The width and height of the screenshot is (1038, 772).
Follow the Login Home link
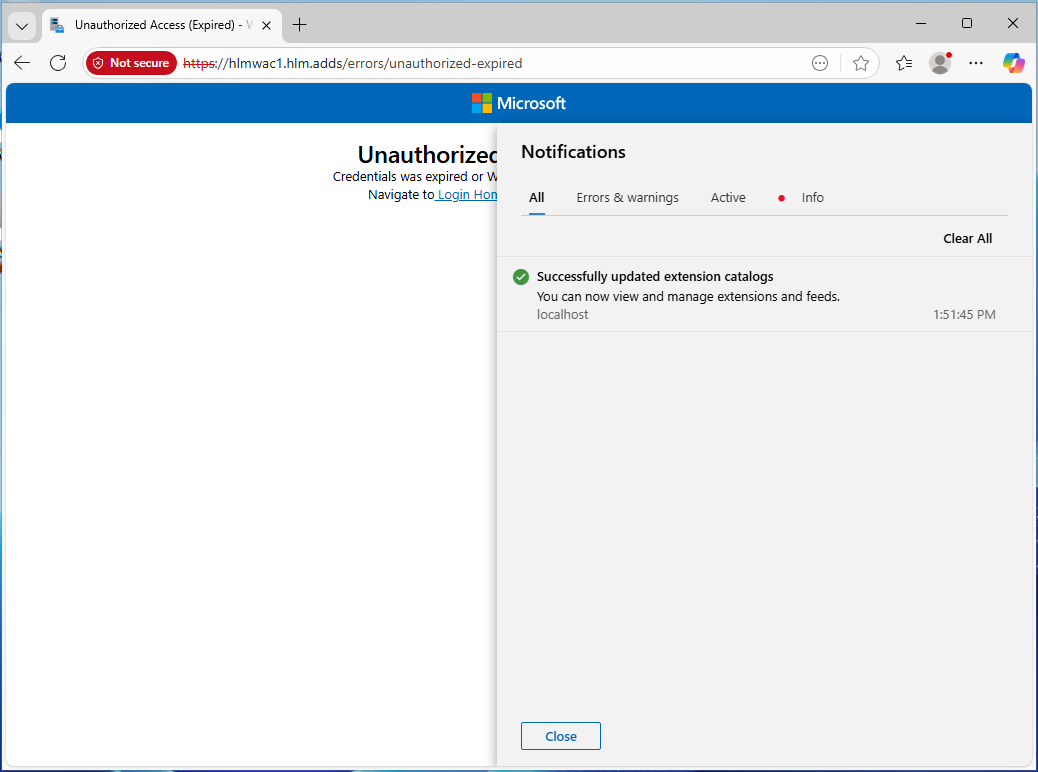[466, 195]
